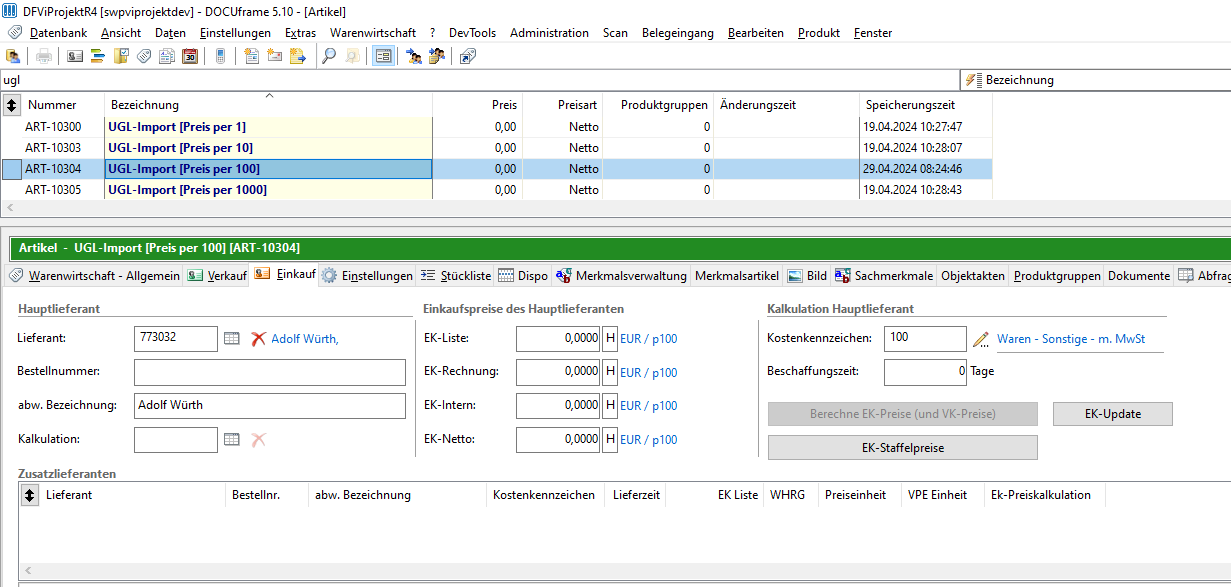Click the magnifying glass search icon
1231x587 pixels.
(x=328, y=56)
